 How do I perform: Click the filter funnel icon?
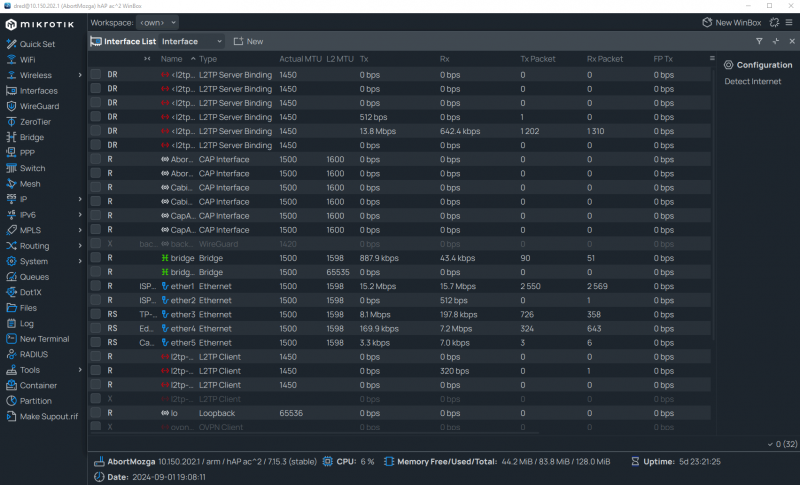tap(759, 41)
